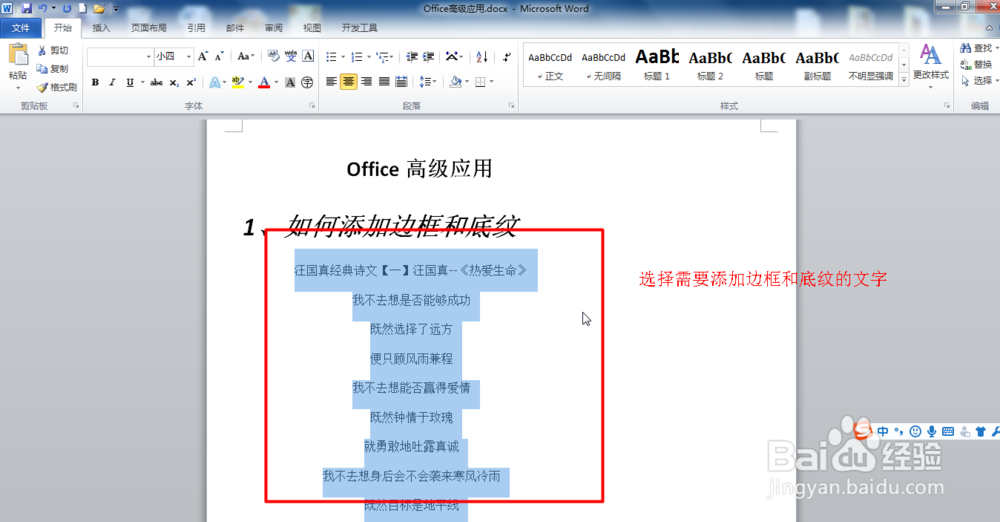
Task: Click the enclosed character (字) icon
Action: [x=307, y=82]
